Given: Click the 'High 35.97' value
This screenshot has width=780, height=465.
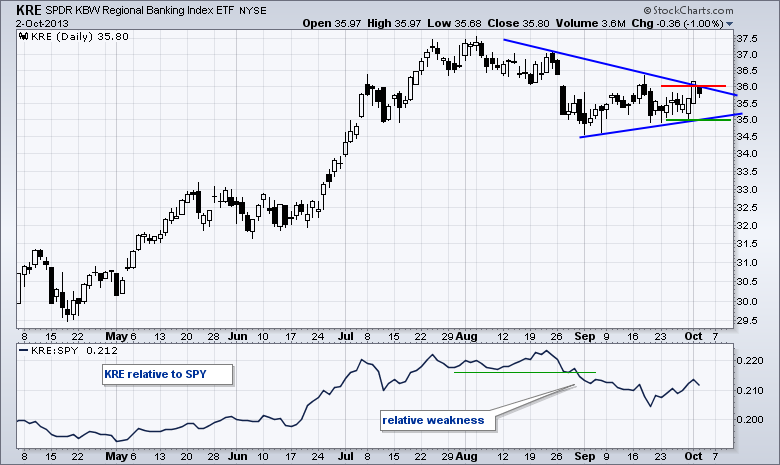Looking at the screenshot, I should [394, 23].
